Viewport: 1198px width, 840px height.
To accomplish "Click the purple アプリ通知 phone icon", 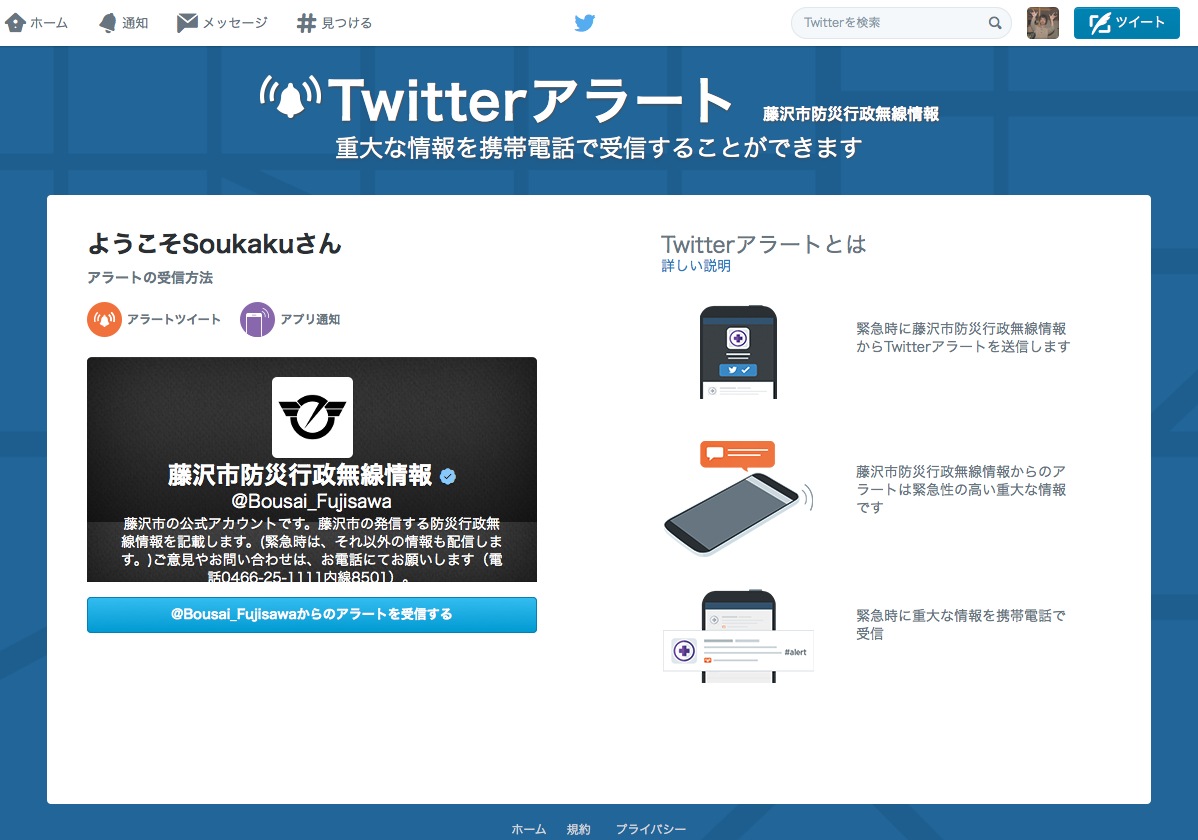I will click(257, 319).
